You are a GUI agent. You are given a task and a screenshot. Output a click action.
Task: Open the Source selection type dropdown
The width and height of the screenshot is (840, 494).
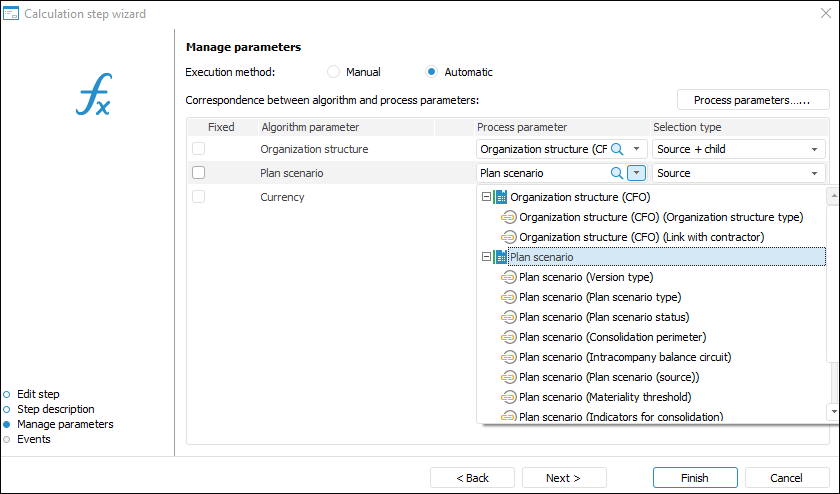[816, 173]
